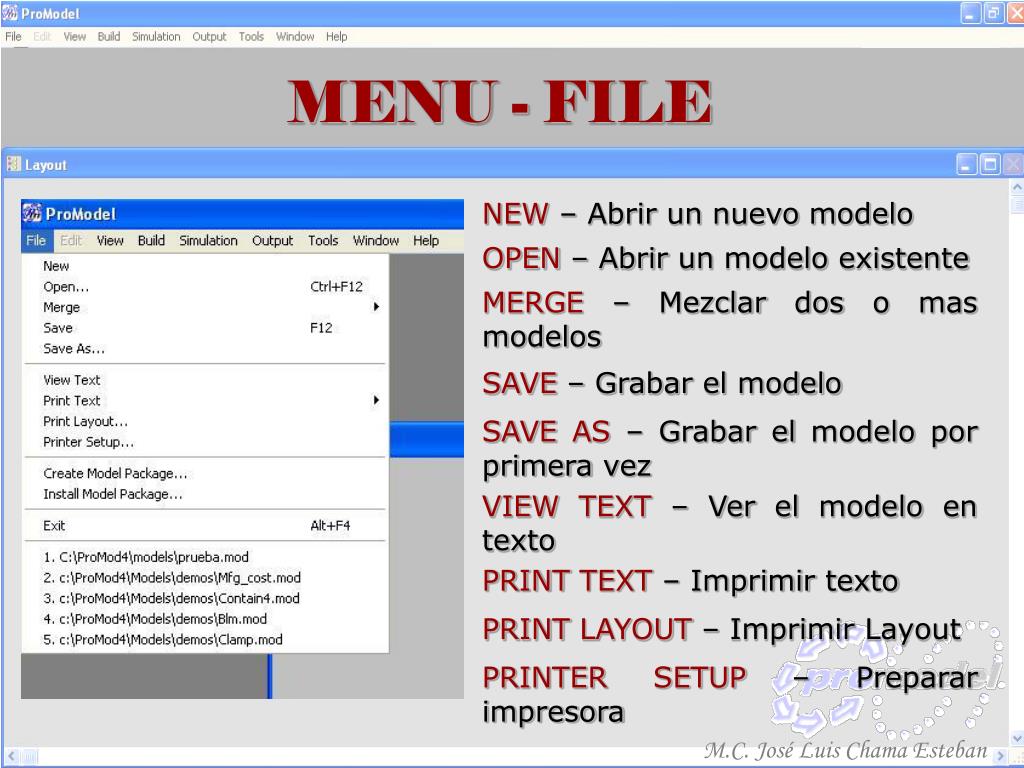Open View menu in inner ProModel window
The height and width of the screenshot is (768, 1024).
click(110, 240)
